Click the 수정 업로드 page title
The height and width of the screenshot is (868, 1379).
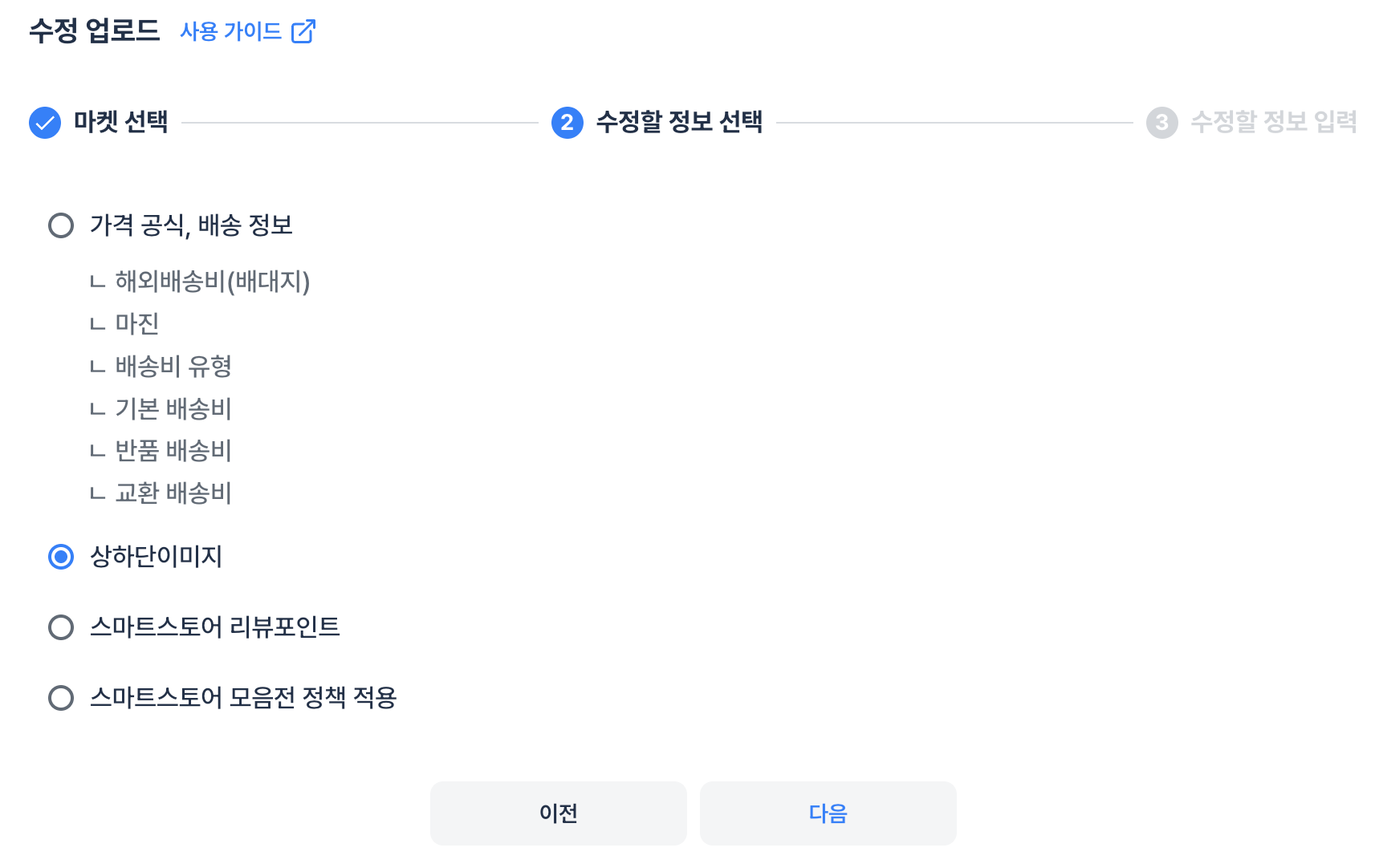pos(94,32)
